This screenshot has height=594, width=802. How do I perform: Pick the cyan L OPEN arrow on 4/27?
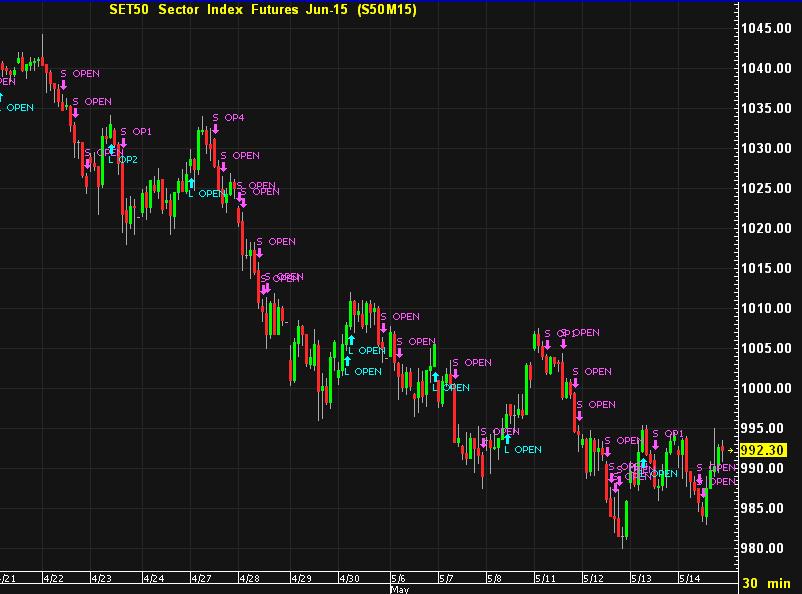191,182
